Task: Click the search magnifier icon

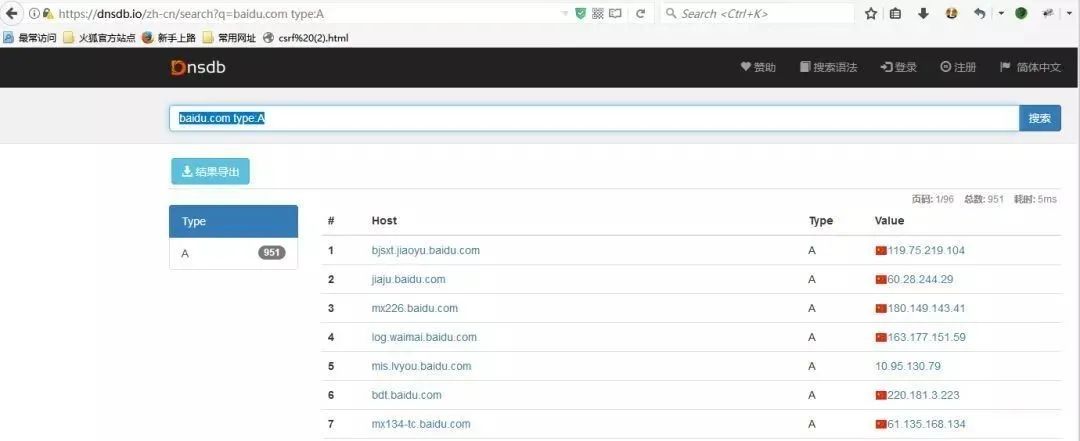Action: coord(671,13)
